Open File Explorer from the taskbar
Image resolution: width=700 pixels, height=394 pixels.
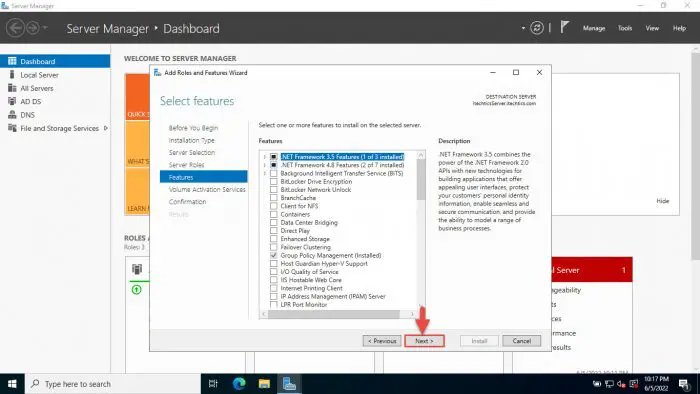coord(264,384)
